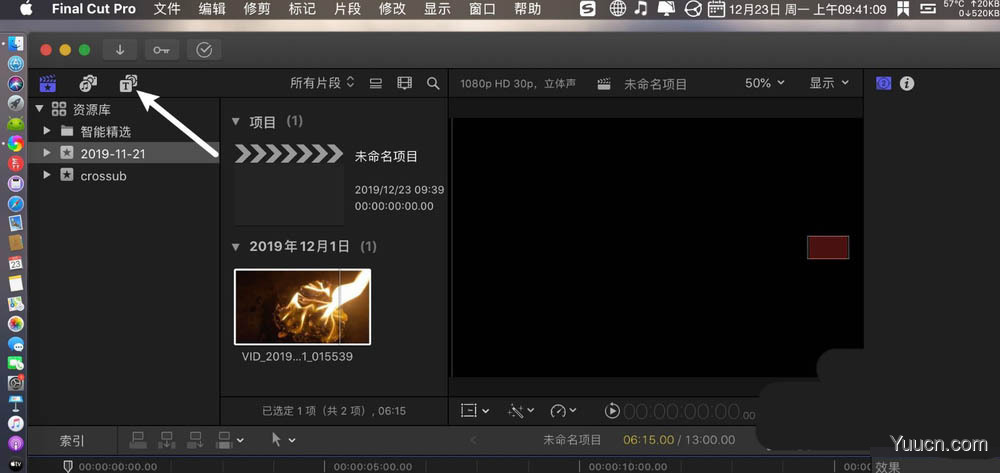Open Safari compass icon in Dock

tap(15, 203)
